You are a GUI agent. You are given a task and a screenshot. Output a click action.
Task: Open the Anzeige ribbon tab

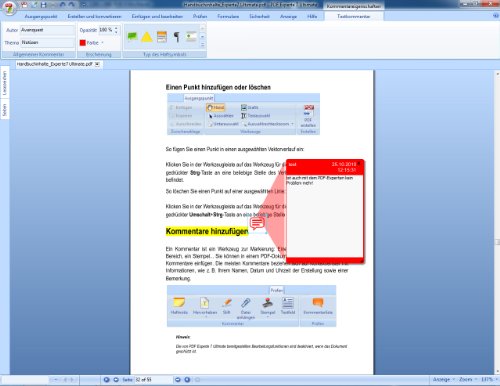288,16
